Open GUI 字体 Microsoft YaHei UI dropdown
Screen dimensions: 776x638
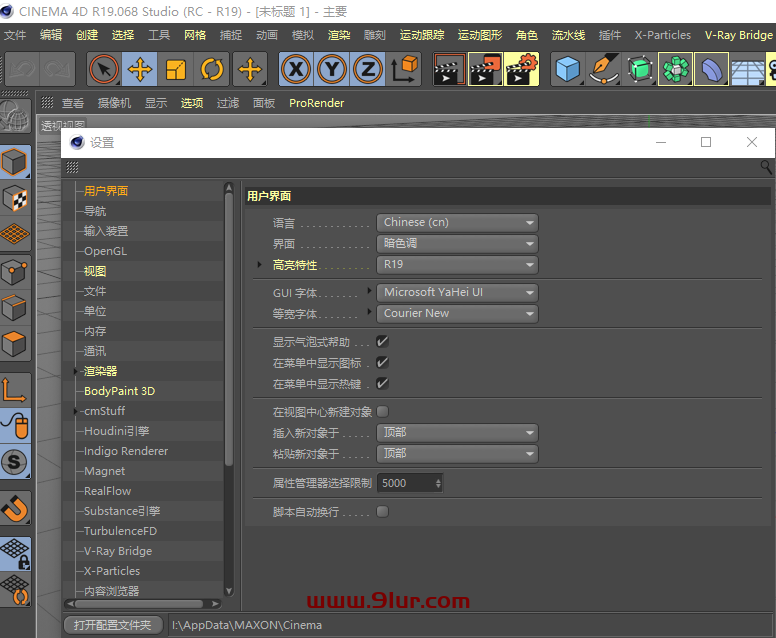click(457, 293)
